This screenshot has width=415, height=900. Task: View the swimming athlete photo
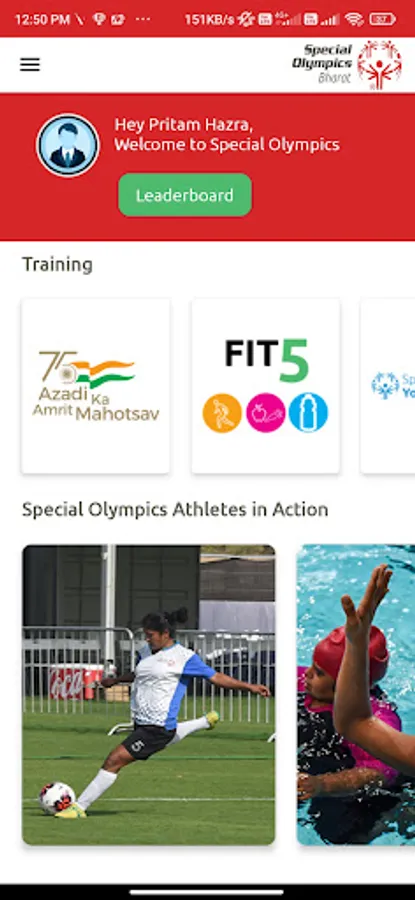[x=356, y=695]
